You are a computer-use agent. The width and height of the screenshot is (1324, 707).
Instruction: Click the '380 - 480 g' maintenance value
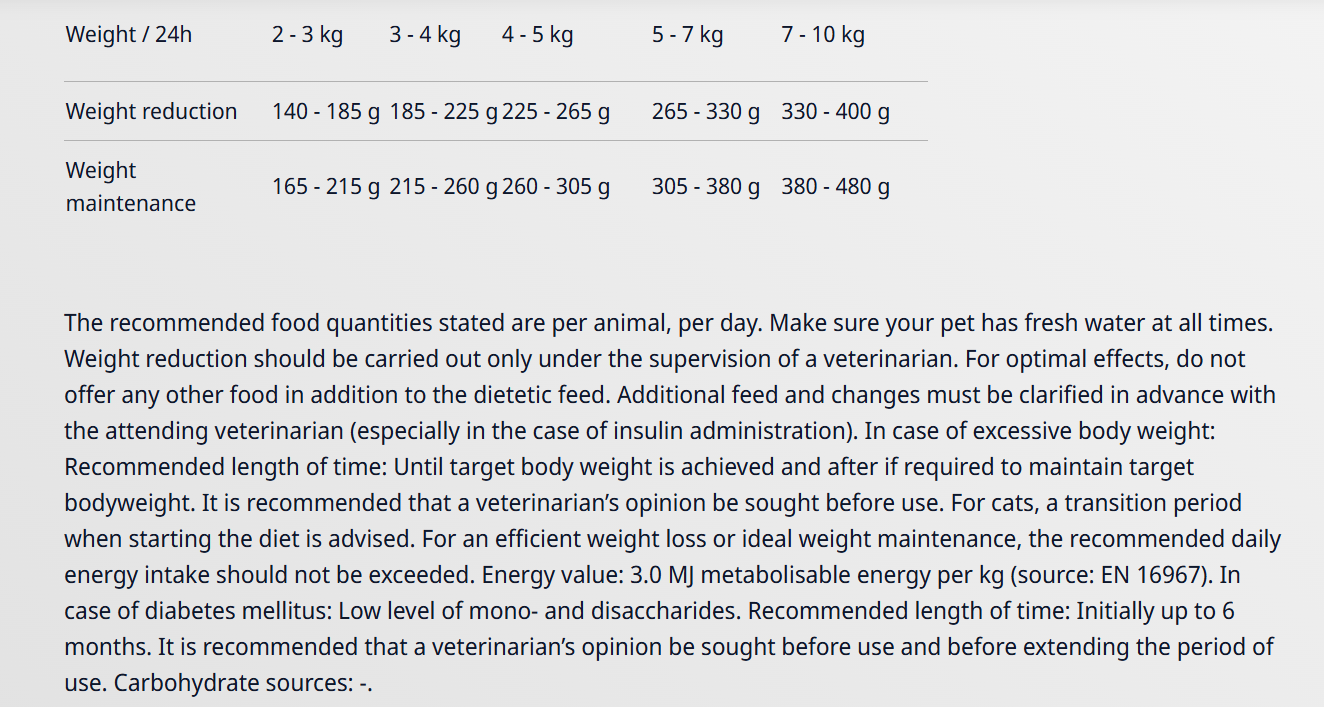click(835, 187)
